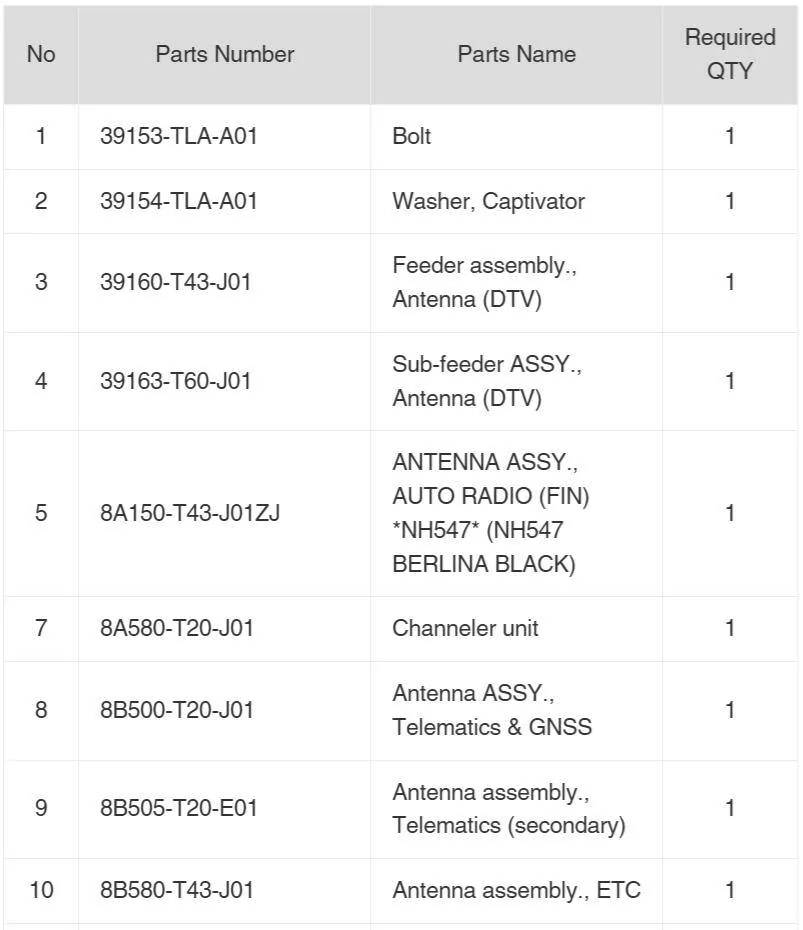
Task: Click the Berlina Black antenna name cell
Action: 517,514
